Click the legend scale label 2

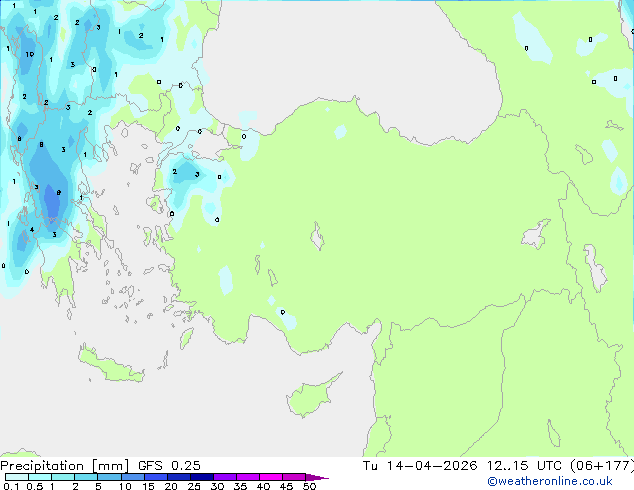click(x=75, y=486)
